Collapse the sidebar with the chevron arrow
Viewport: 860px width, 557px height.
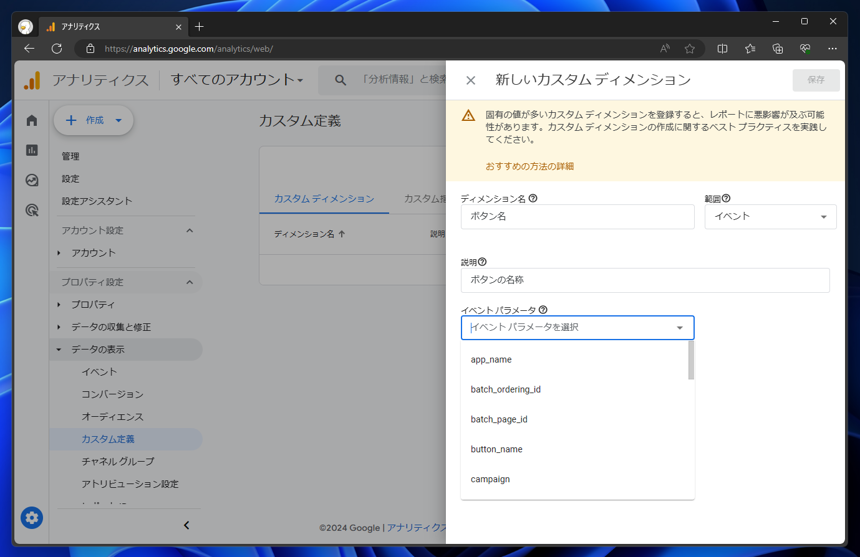(x=186, y=525)
